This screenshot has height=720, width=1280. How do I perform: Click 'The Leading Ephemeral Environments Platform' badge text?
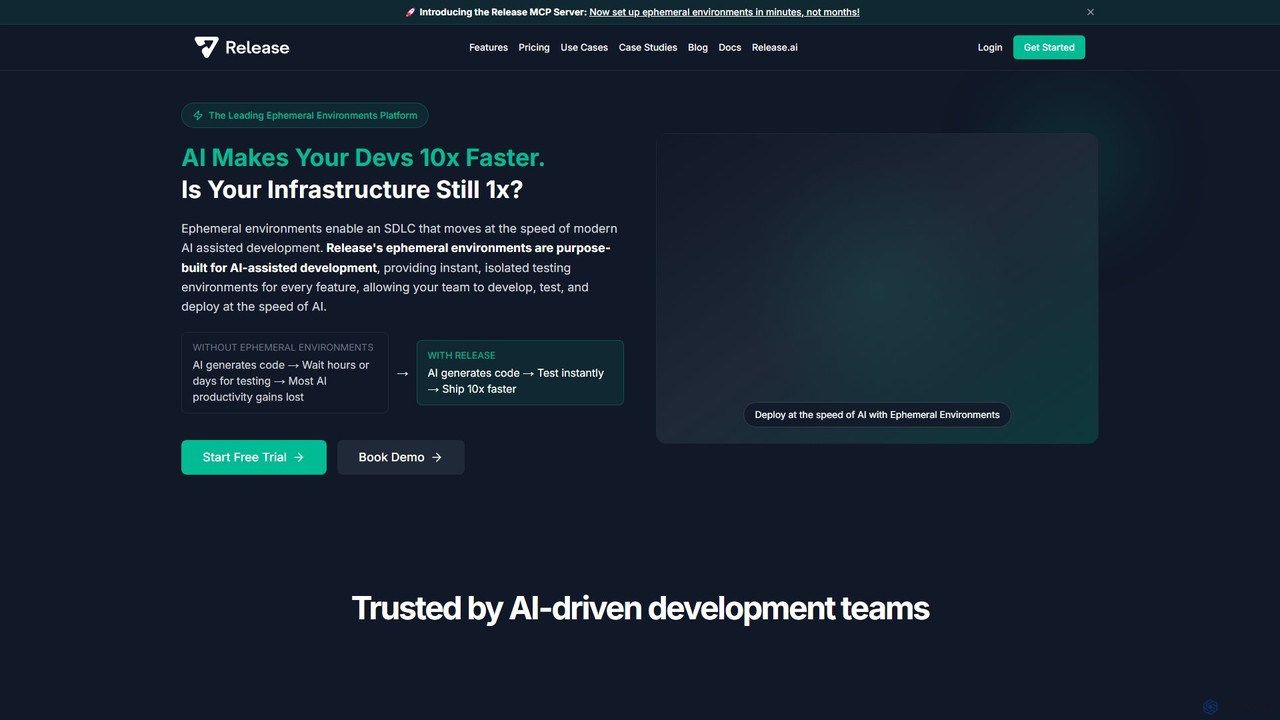313,115
